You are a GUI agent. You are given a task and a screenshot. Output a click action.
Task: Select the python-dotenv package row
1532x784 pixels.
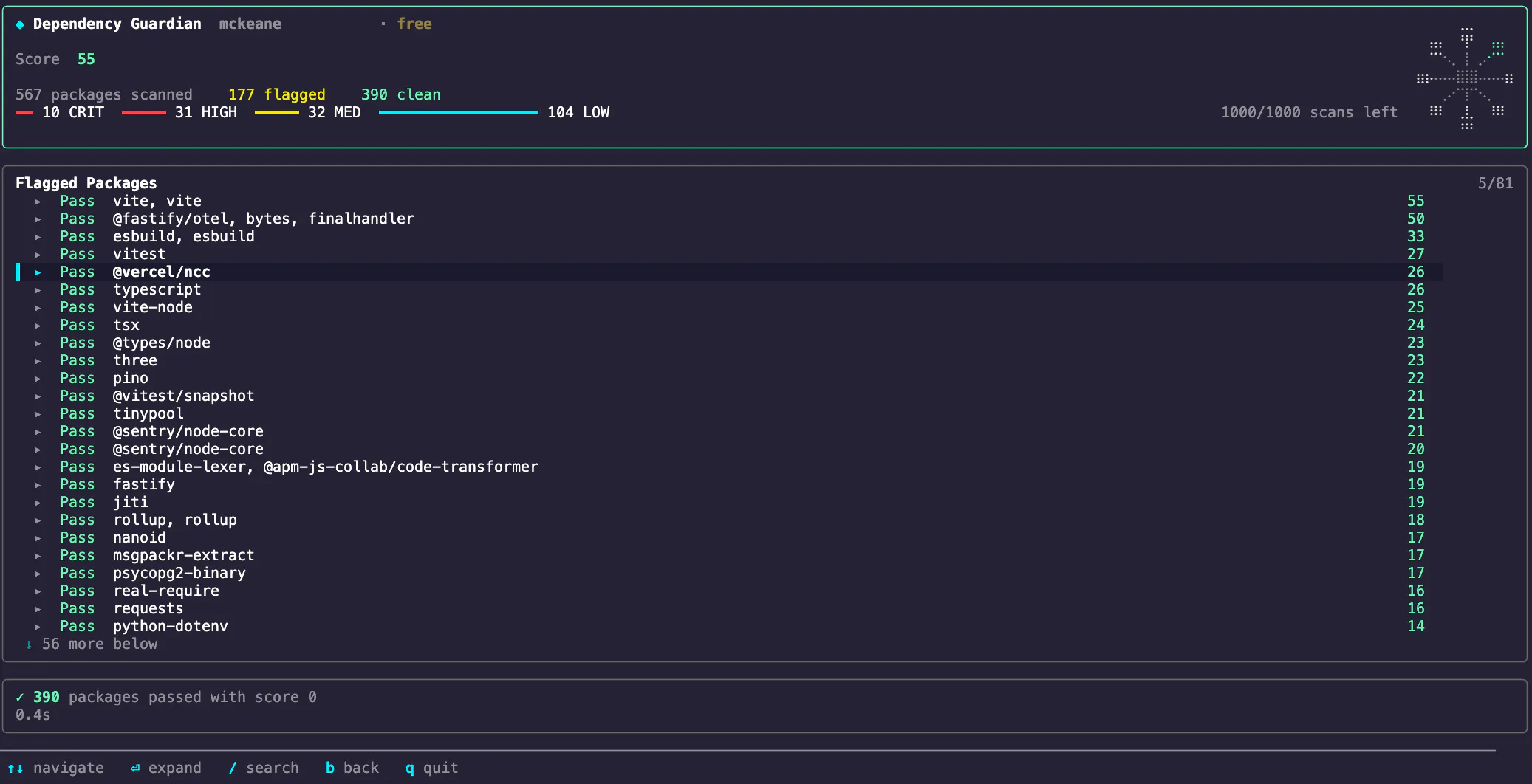point(728,626)
